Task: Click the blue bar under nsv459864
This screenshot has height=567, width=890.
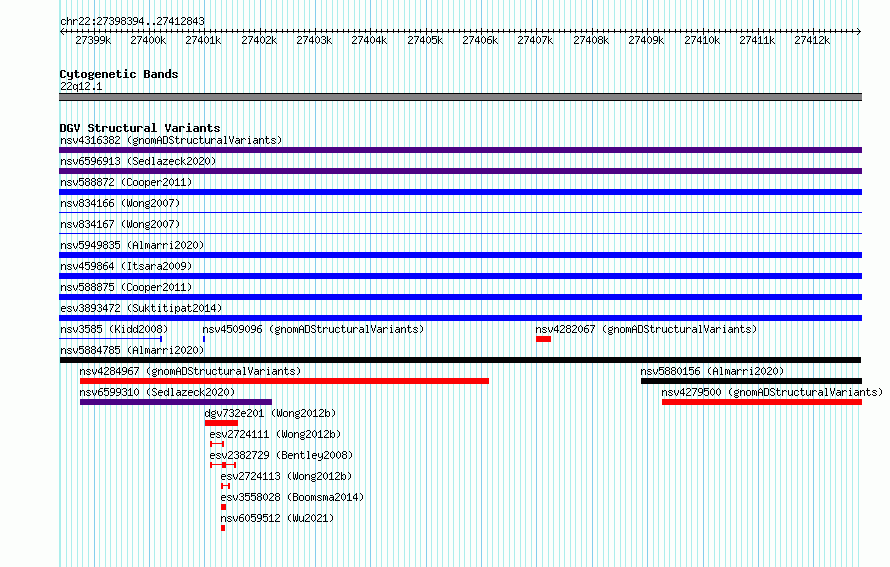Action: point(460,276)
